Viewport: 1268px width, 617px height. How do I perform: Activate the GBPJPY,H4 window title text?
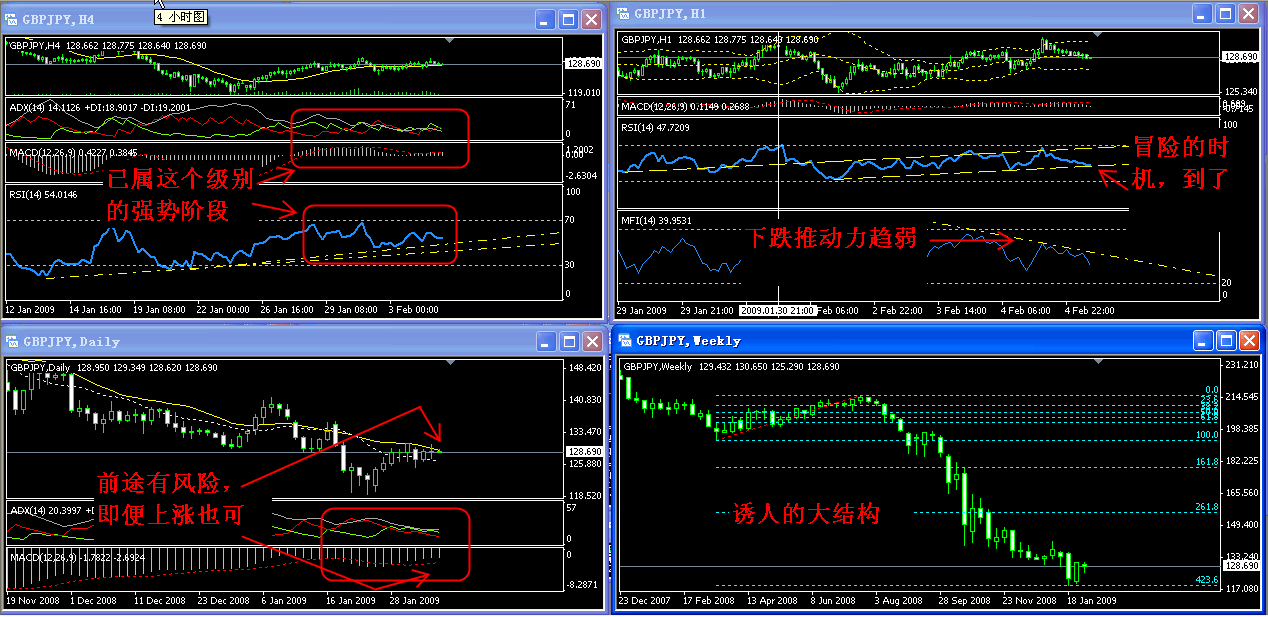click(59, 19)
